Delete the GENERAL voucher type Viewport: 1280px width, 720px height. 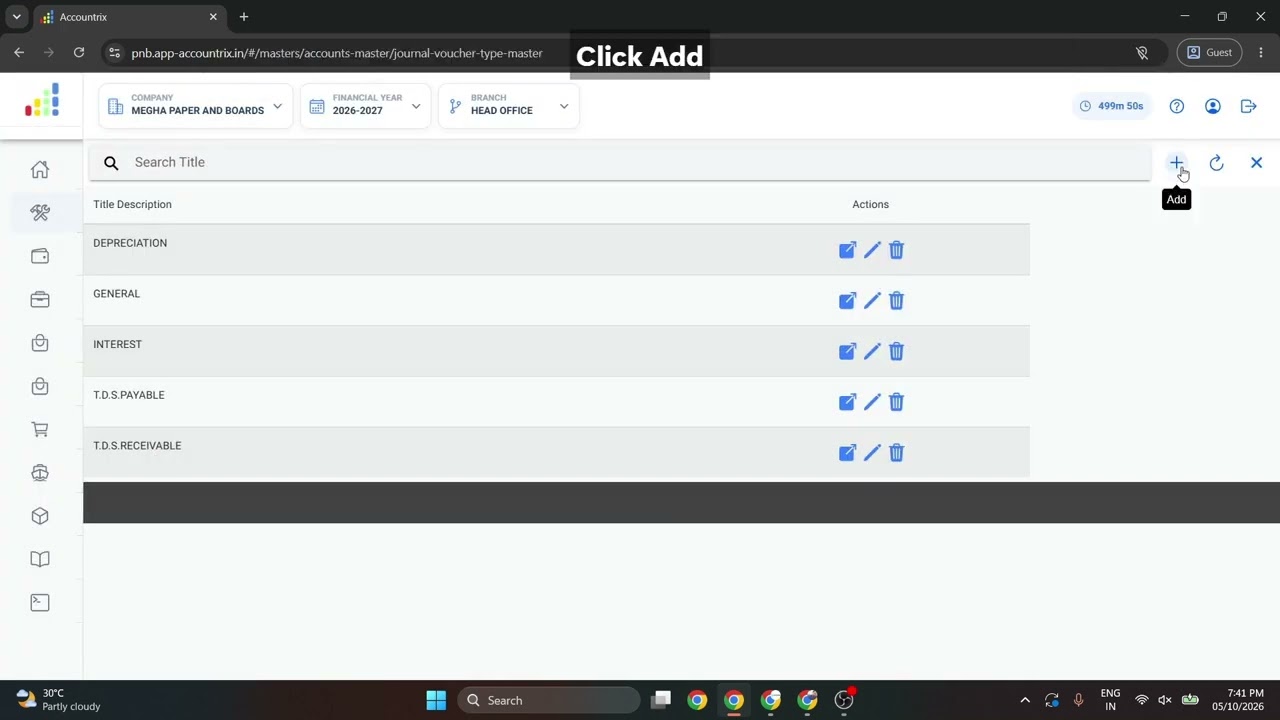tap(896, 301)
